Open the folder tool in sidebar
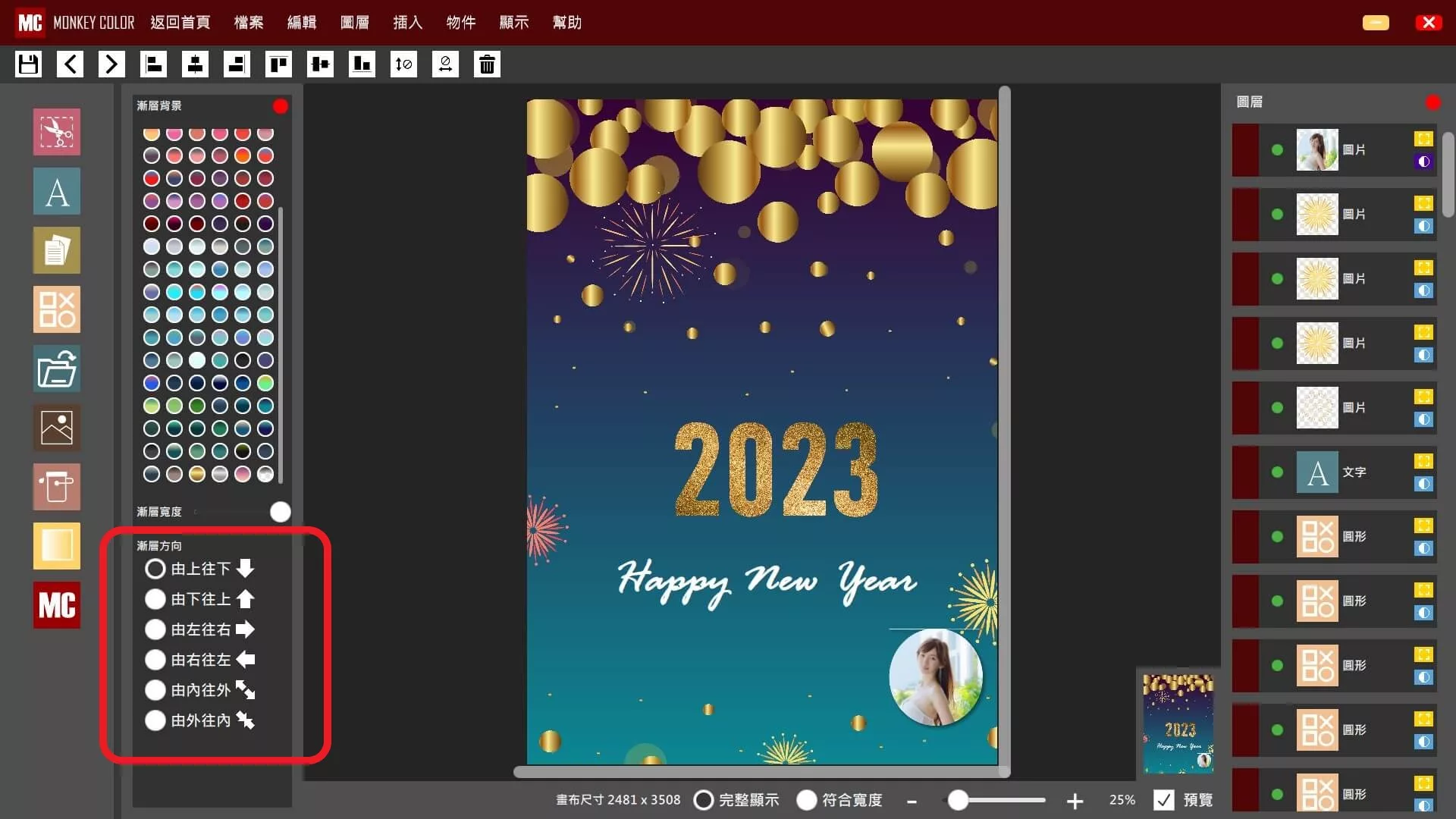Image resolution: width=1456 pixels, height=819 pixels. [57, 369]
